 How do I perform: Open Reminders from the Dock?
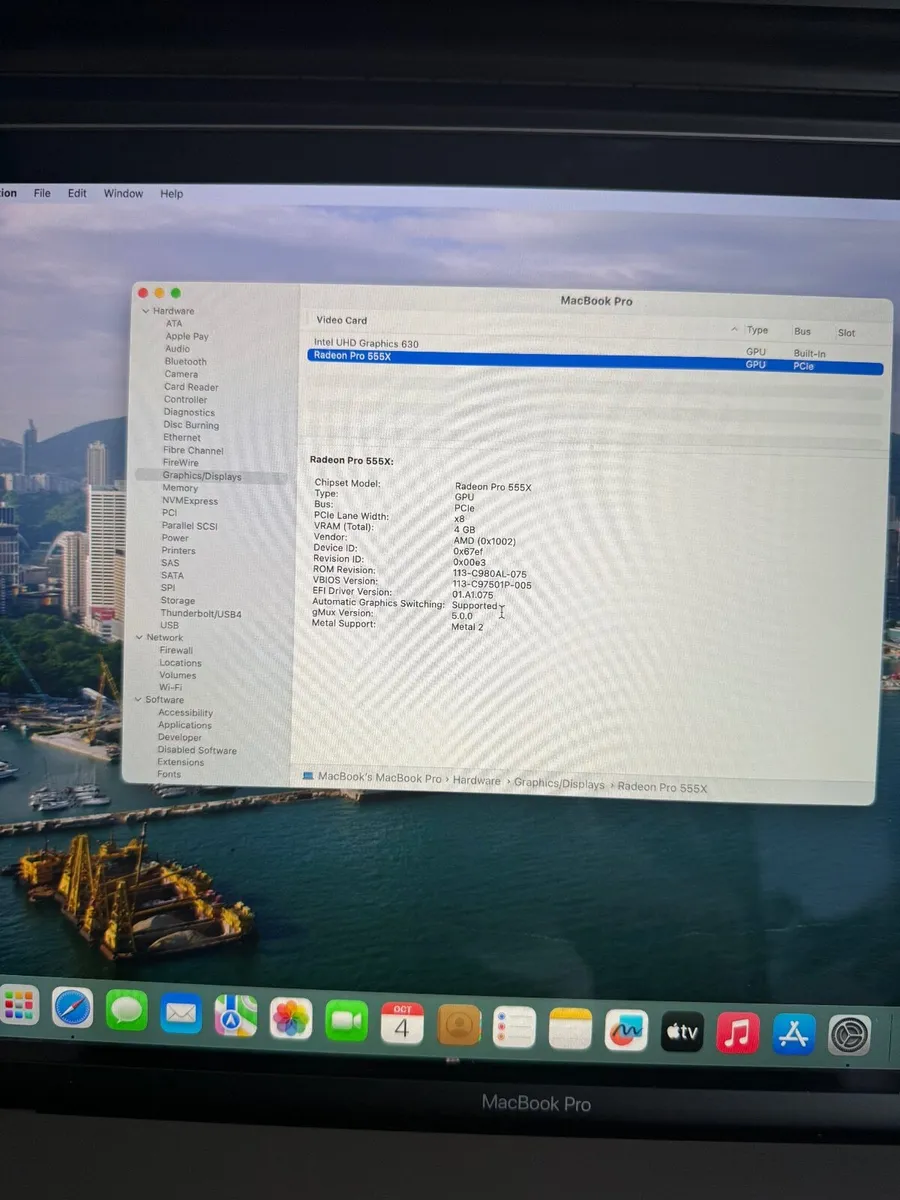[x=515, y=1025]
